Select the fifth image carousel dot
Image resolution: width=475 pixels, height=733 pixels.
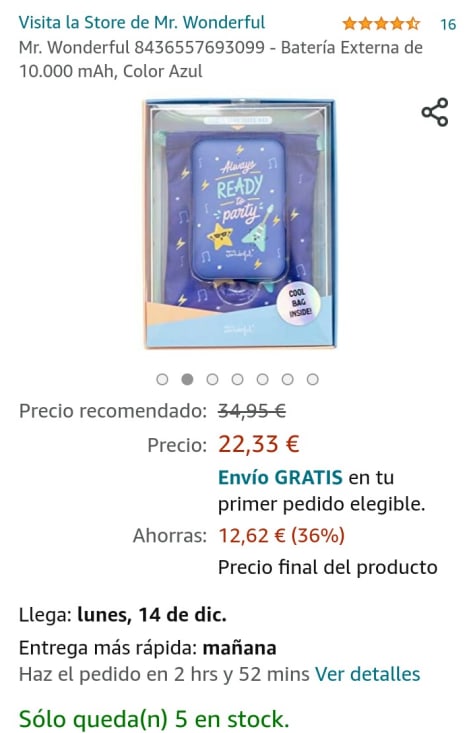coord(262,379)
